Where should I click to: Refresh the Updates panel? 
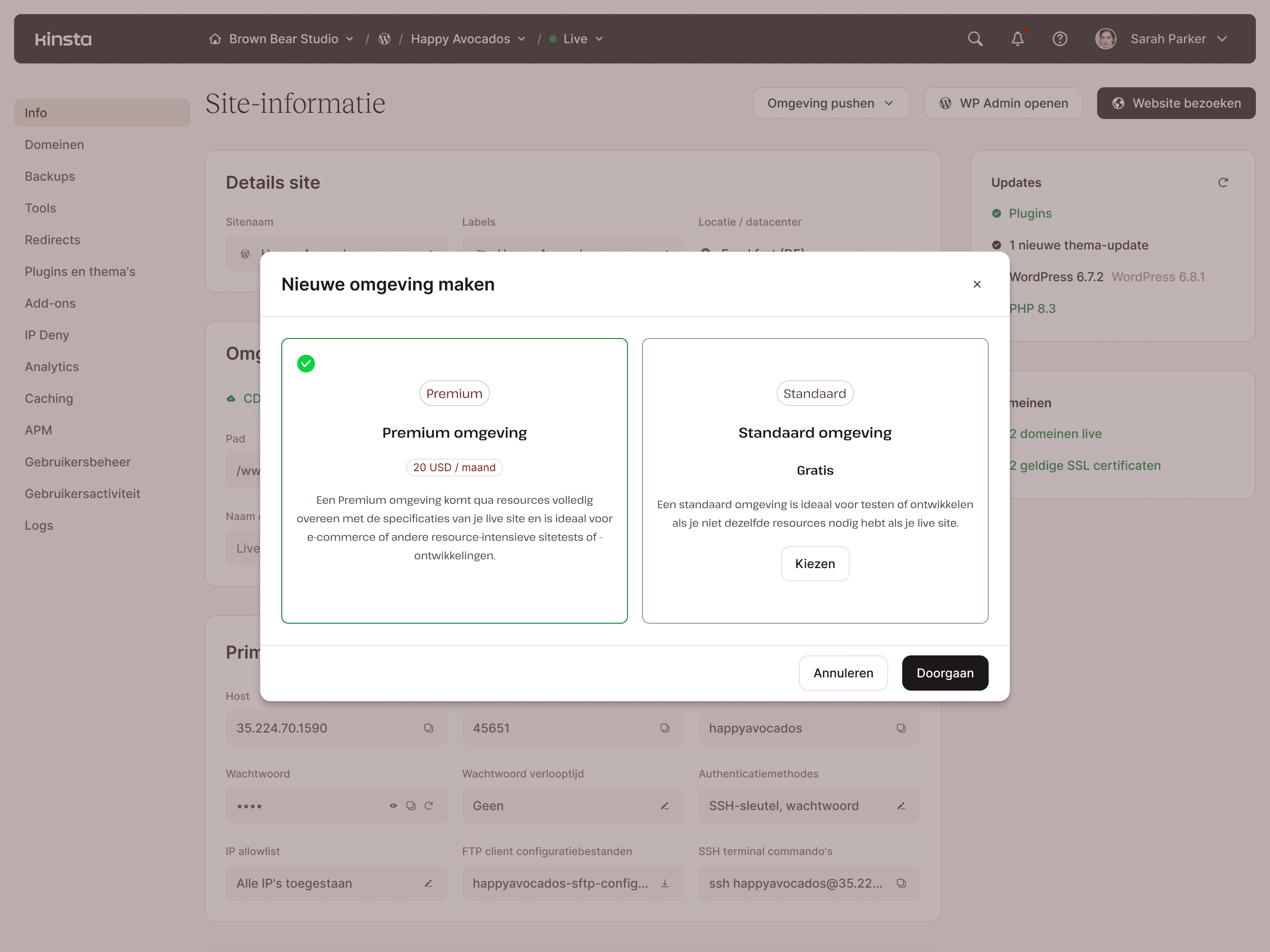1223,182
